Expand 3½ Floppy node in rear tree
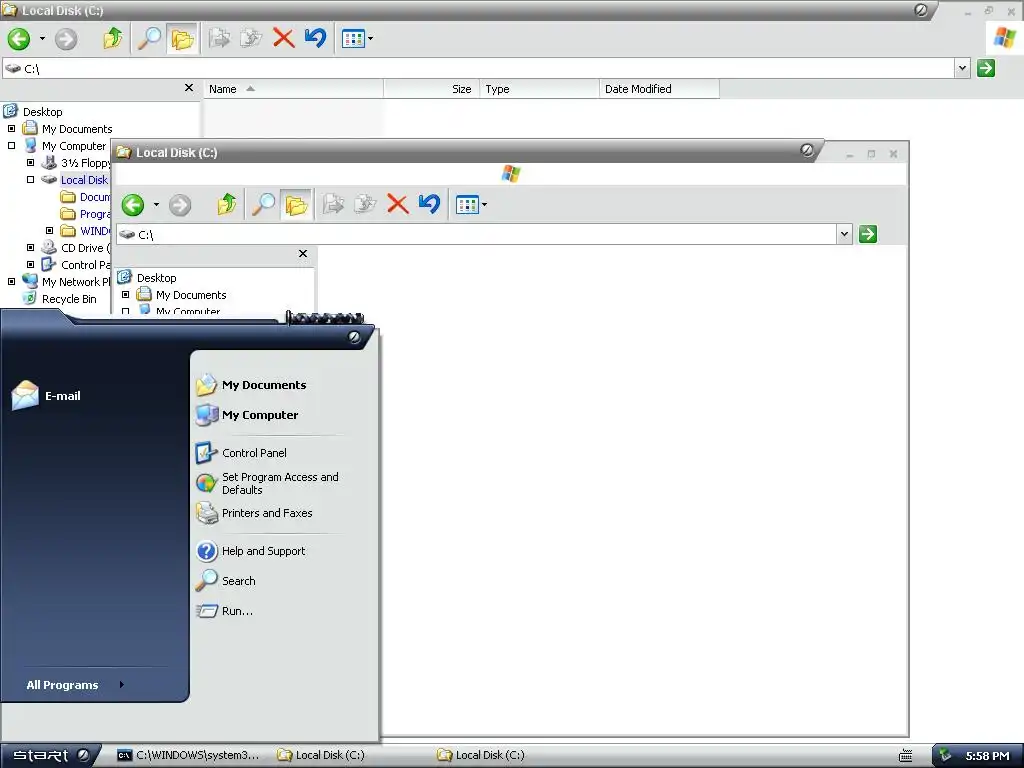The height and width of the screenshot is (768, 1024). 30,163
